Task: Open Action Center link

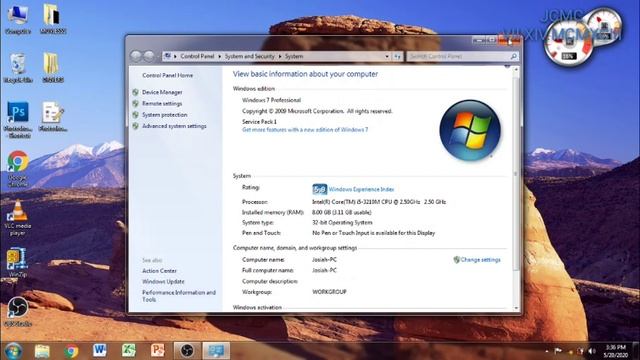Action: [x=159, y=271]
